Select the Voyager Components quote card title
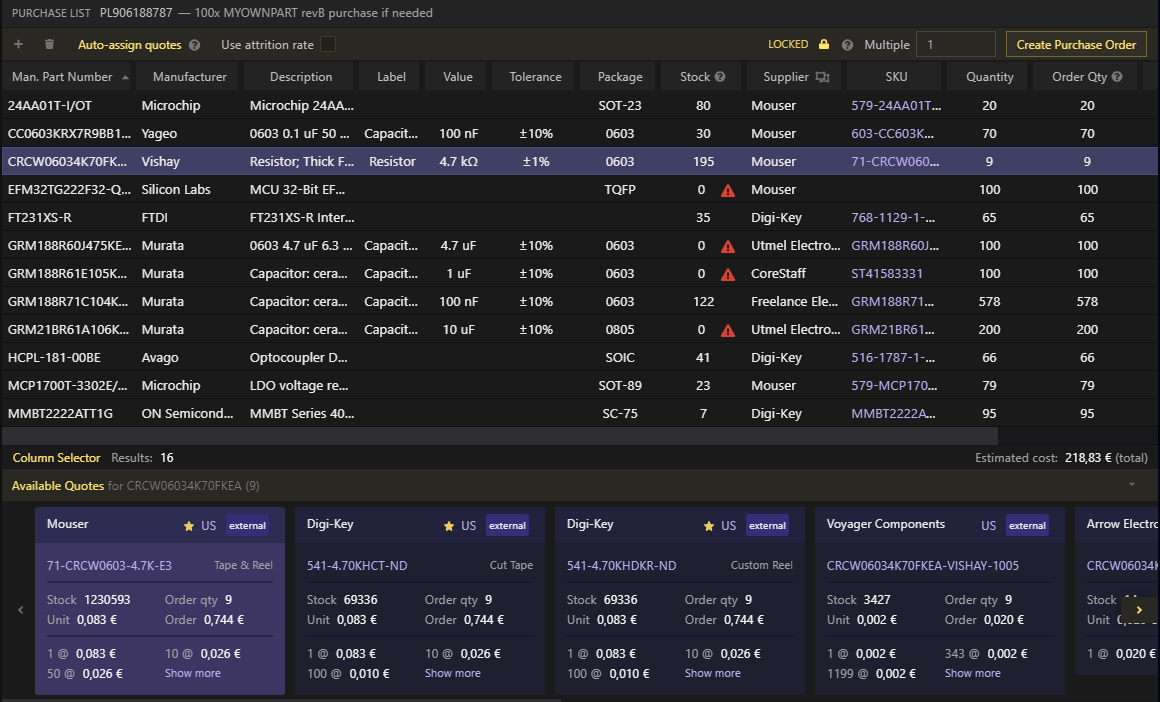1160x702 pixels. coord(886,524)
